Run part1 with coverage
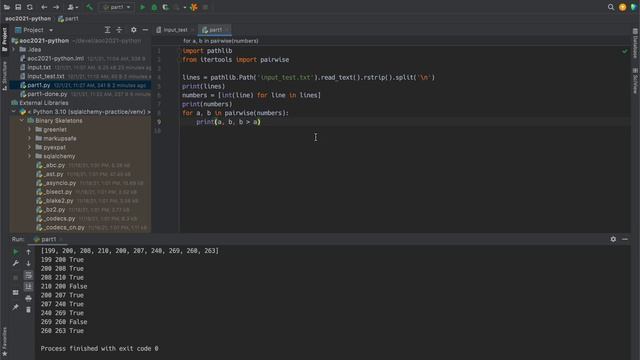The width and height of the screenshot is (640, 360). pos(166,7)
